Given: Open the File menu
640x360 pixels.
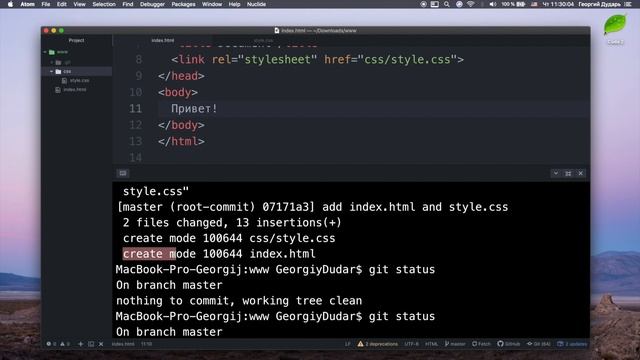Looking at the screenshot, I should point(46,4).
